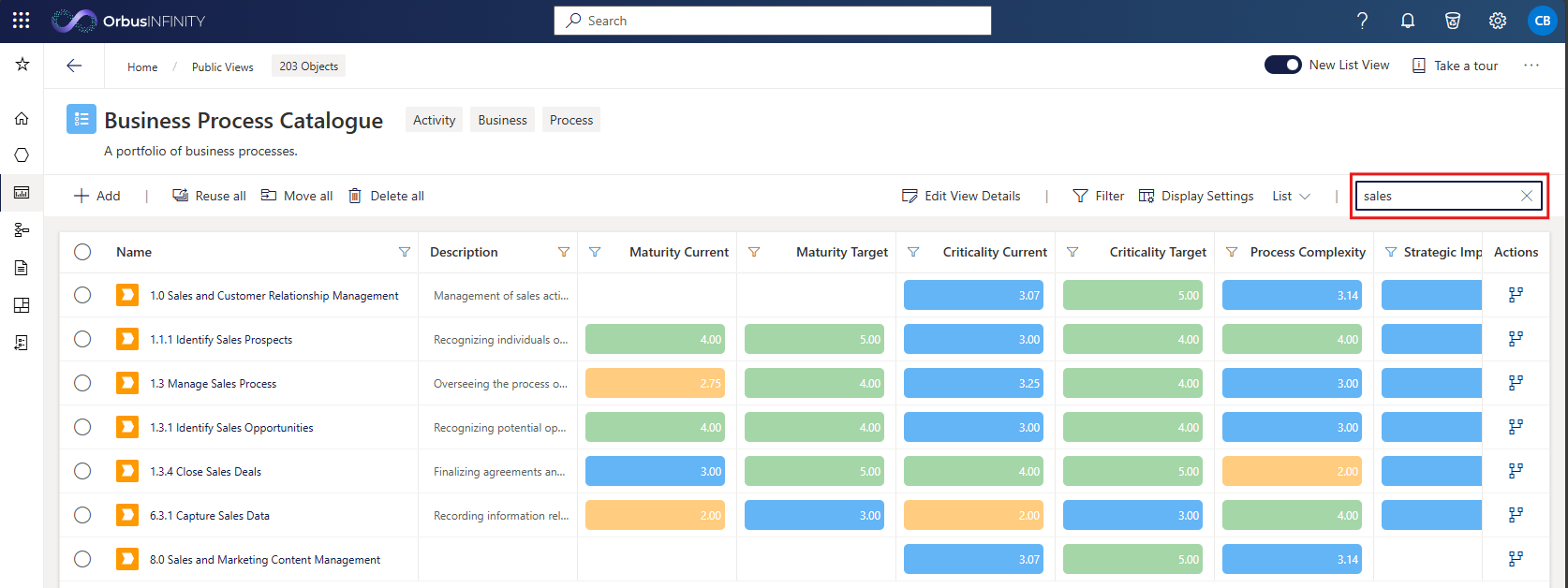Select all rows using header circle
1568x588 pixels.
point(82,252)
